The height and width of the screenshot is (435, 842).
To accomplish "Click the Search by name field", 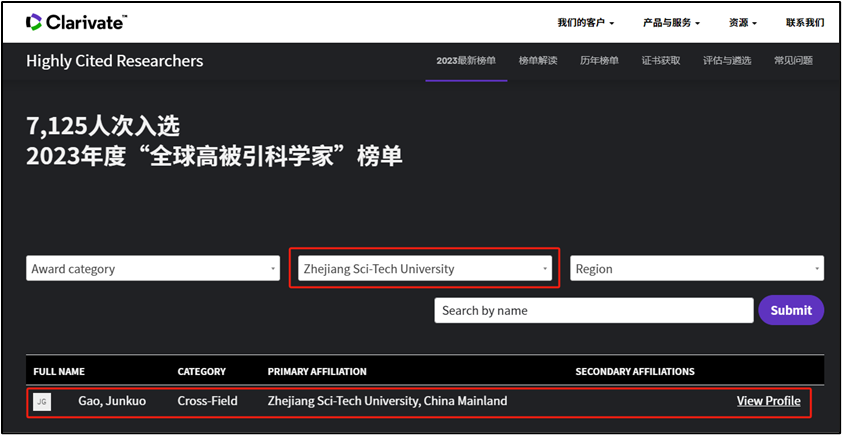I will coord(593,310).
